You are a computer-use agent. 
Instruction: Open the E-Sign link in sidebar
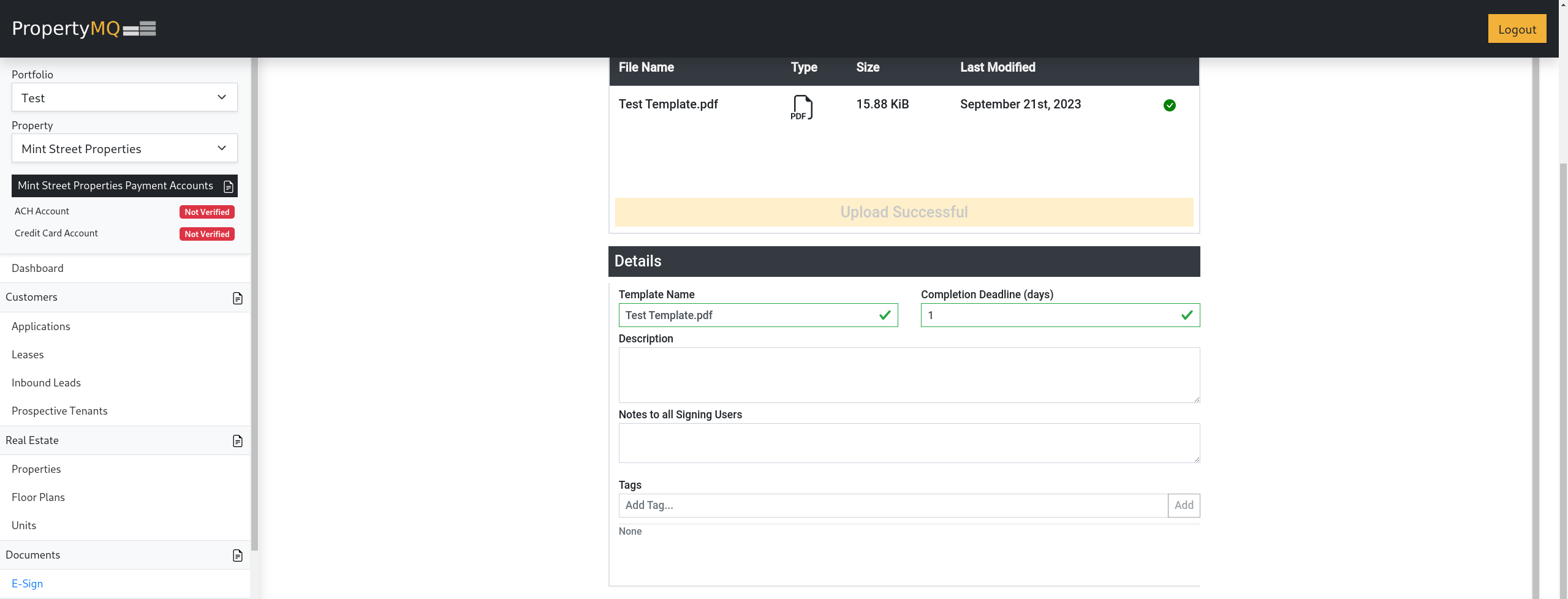(x=28, y=584)
